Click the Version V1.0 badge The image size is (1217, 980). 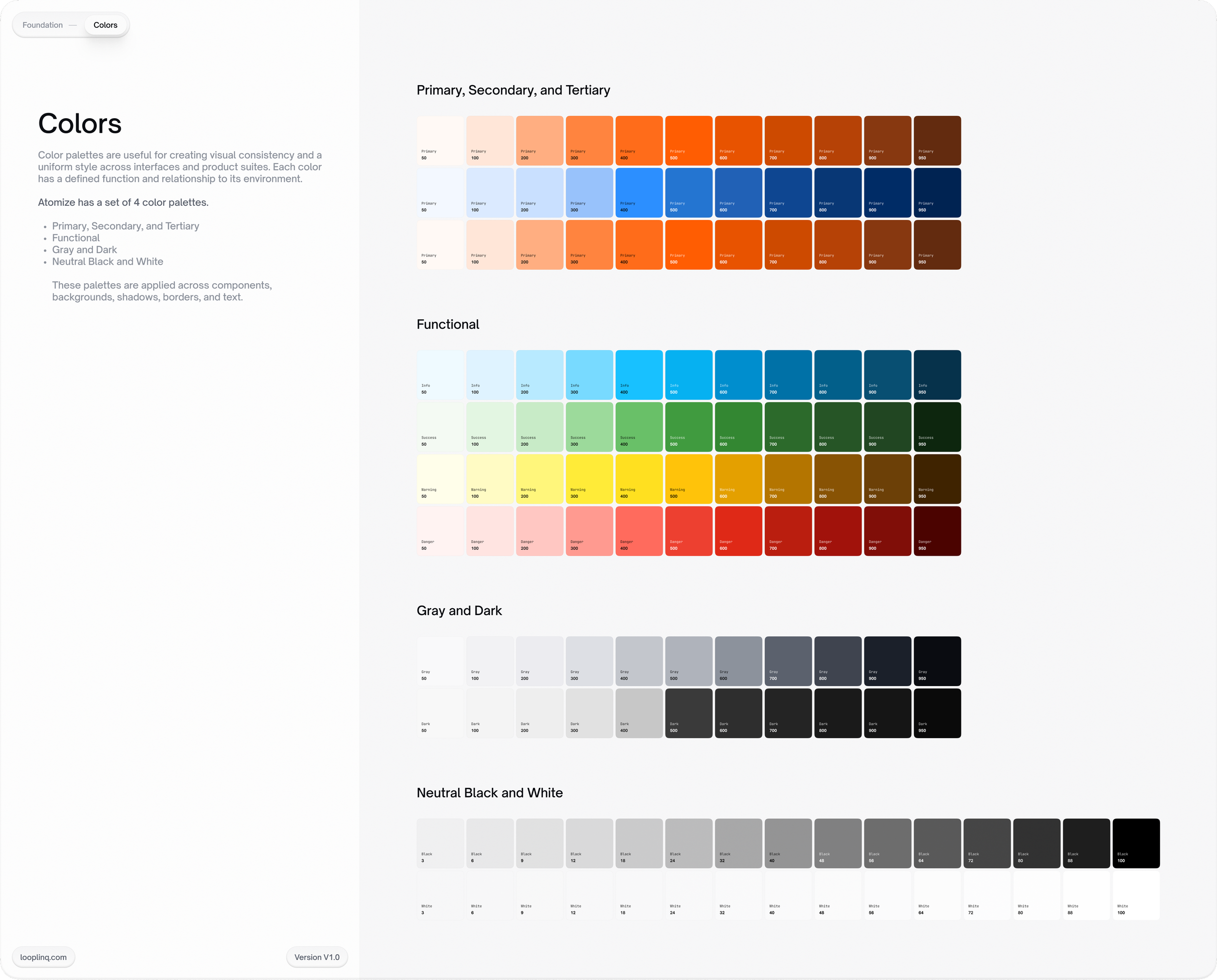(x=317, y=957)
